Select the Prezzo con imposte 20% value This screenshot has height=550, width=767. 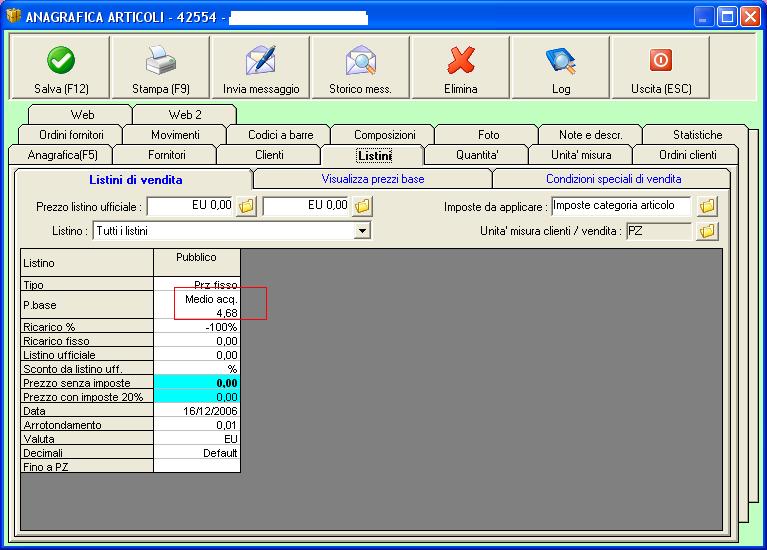197,397
